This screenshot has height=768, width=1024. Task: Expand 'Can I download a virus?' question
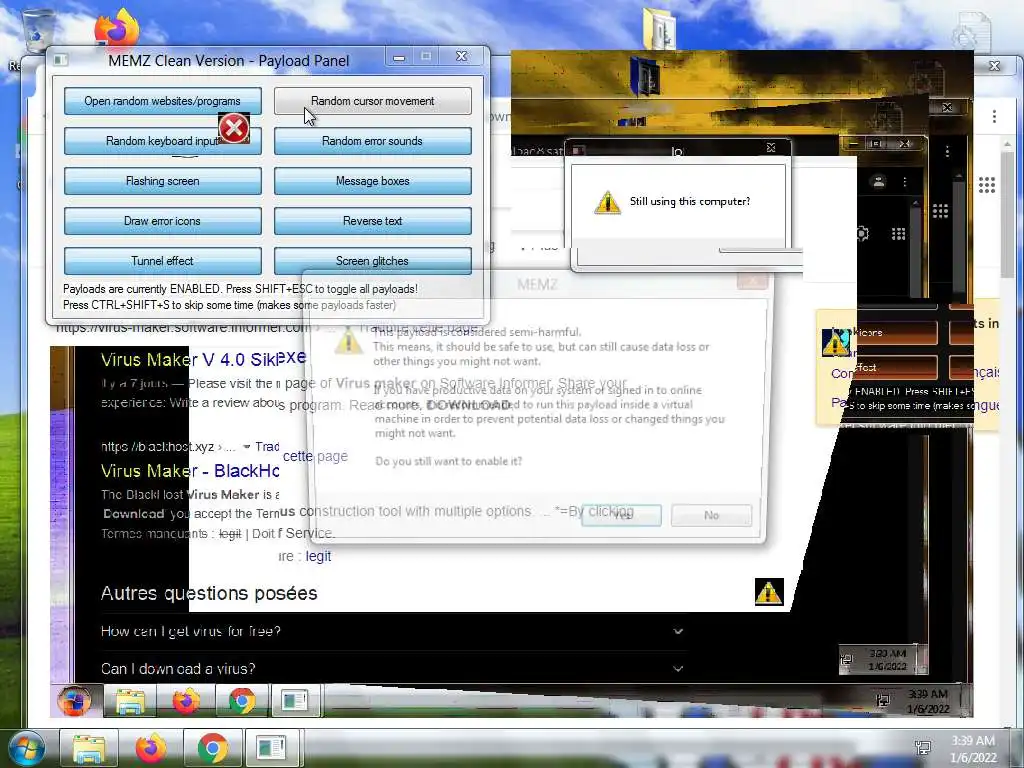(x=392, y=669)
